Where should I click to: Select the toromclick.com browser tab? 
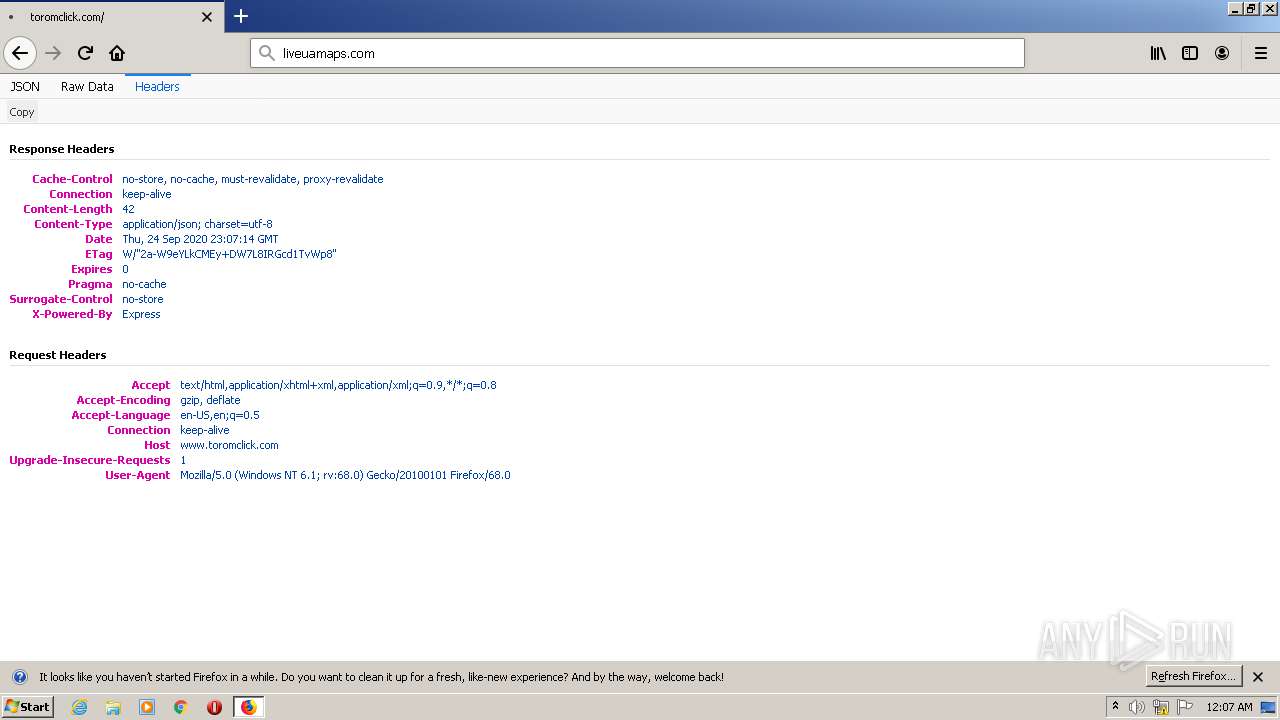(x=111, y=17)
